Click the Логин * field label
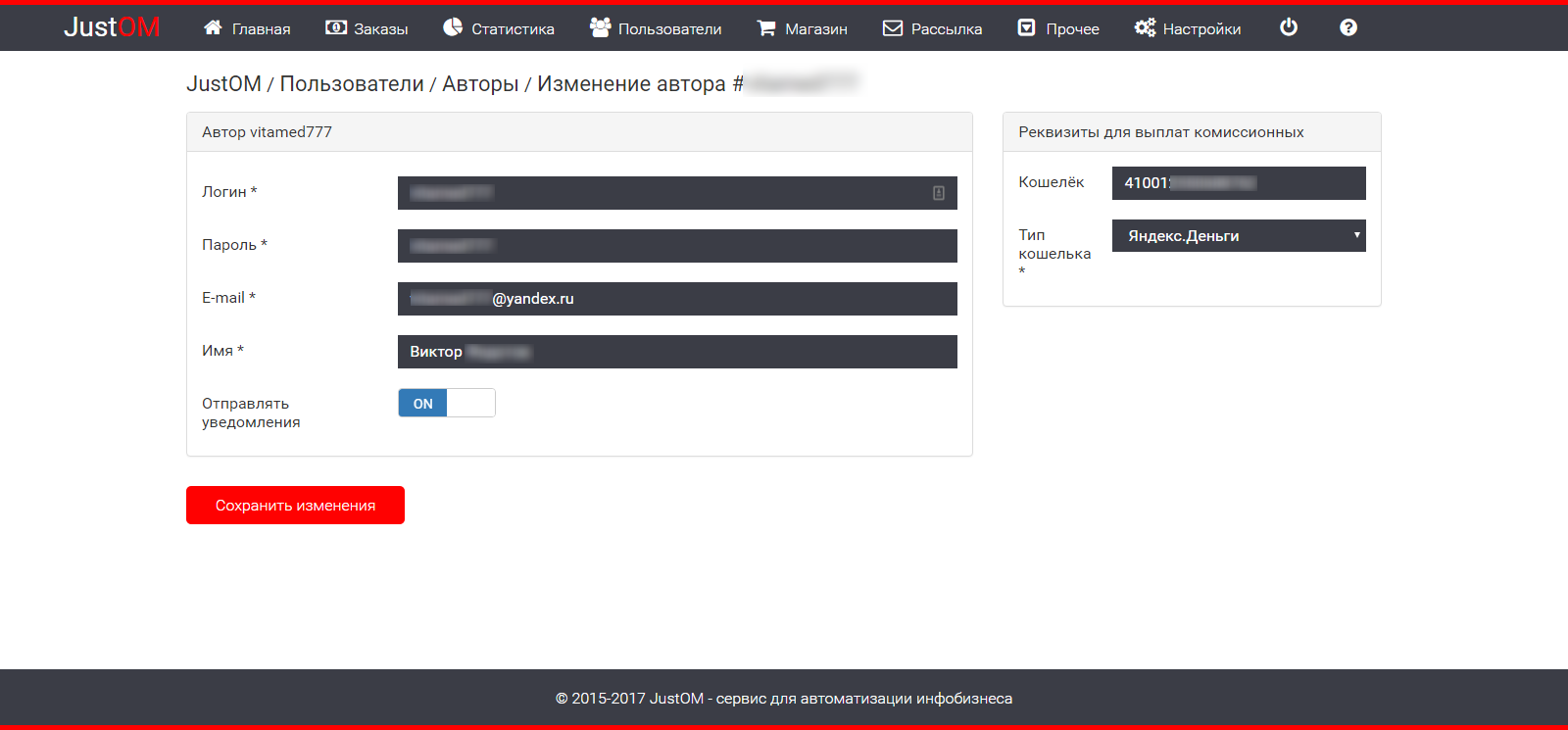Screen dimensions: 1568x730 pos(229,192)
